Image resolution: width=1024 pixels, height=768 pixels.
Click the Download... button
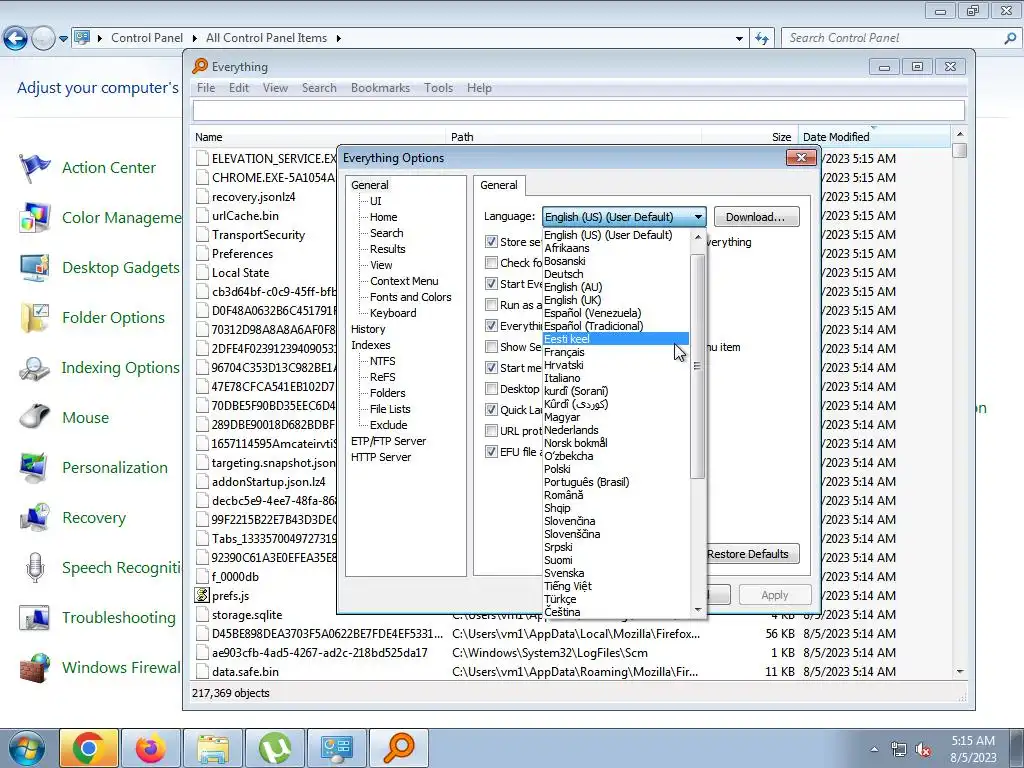(756, 217)
